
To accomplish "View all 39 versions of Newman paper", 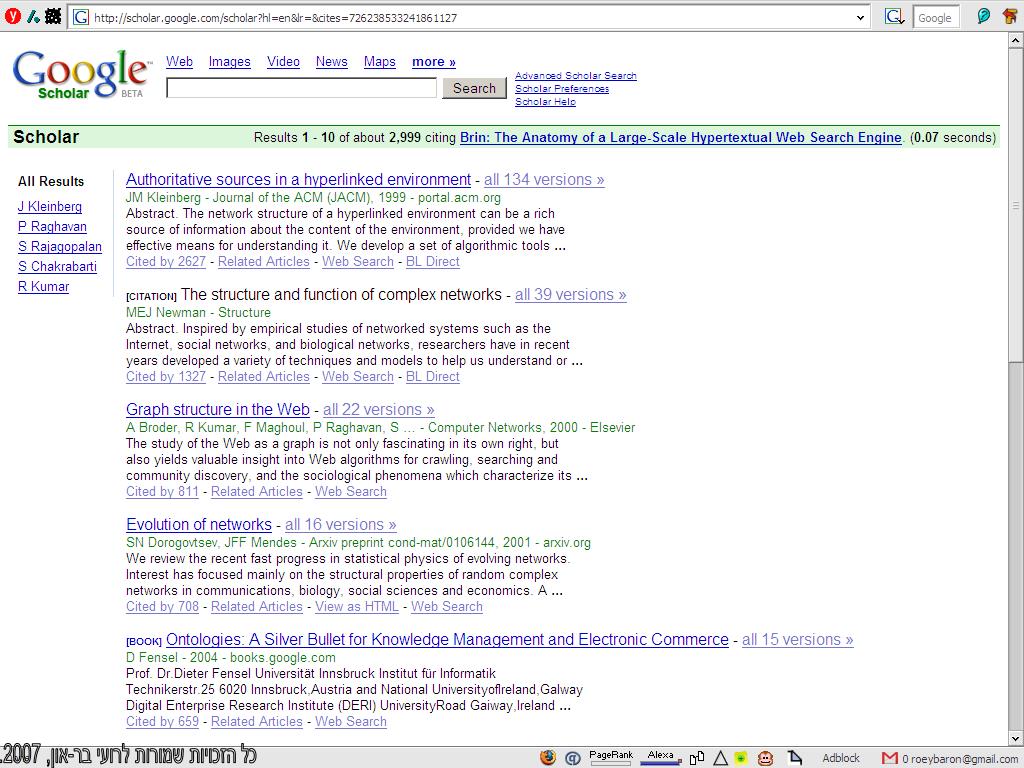I will pos(571,295).
